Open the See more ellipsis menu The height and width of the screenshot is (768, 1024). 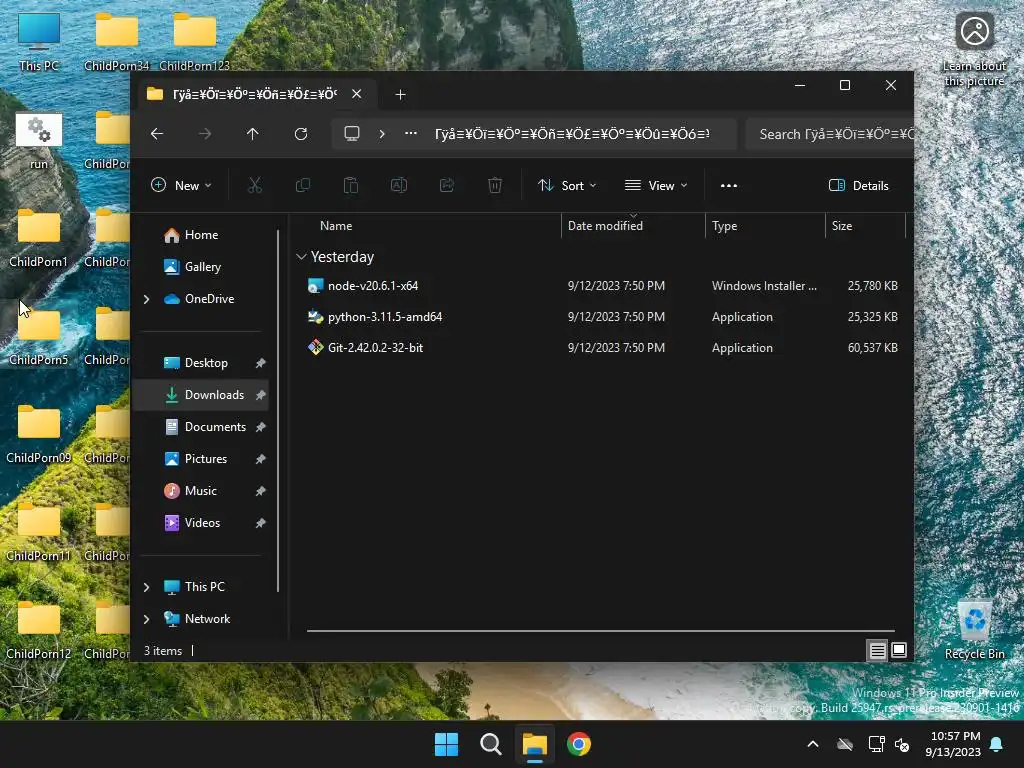(x=729, y=185)
